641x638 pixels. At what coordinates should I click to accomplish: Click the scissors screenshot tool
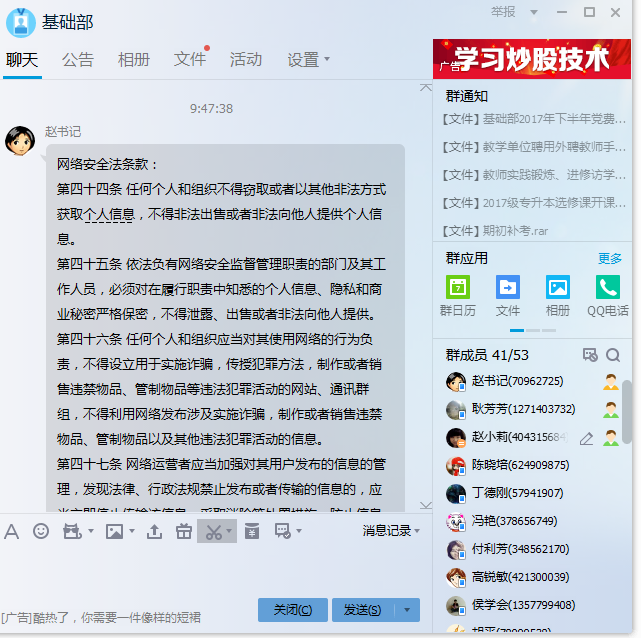coord(212,531)
